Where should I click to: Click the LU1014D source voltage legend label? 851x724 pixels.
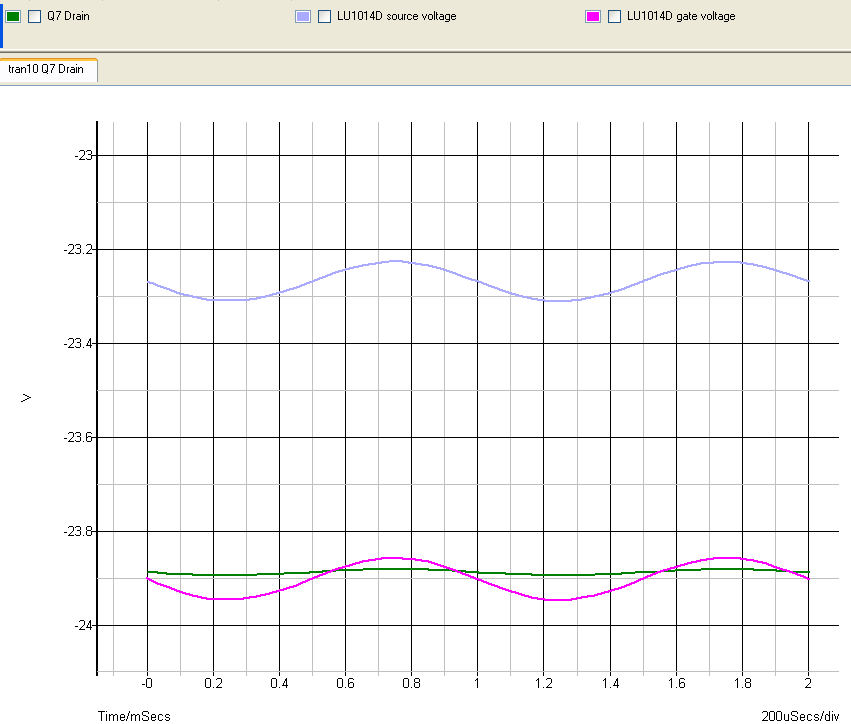click(396, 16)
